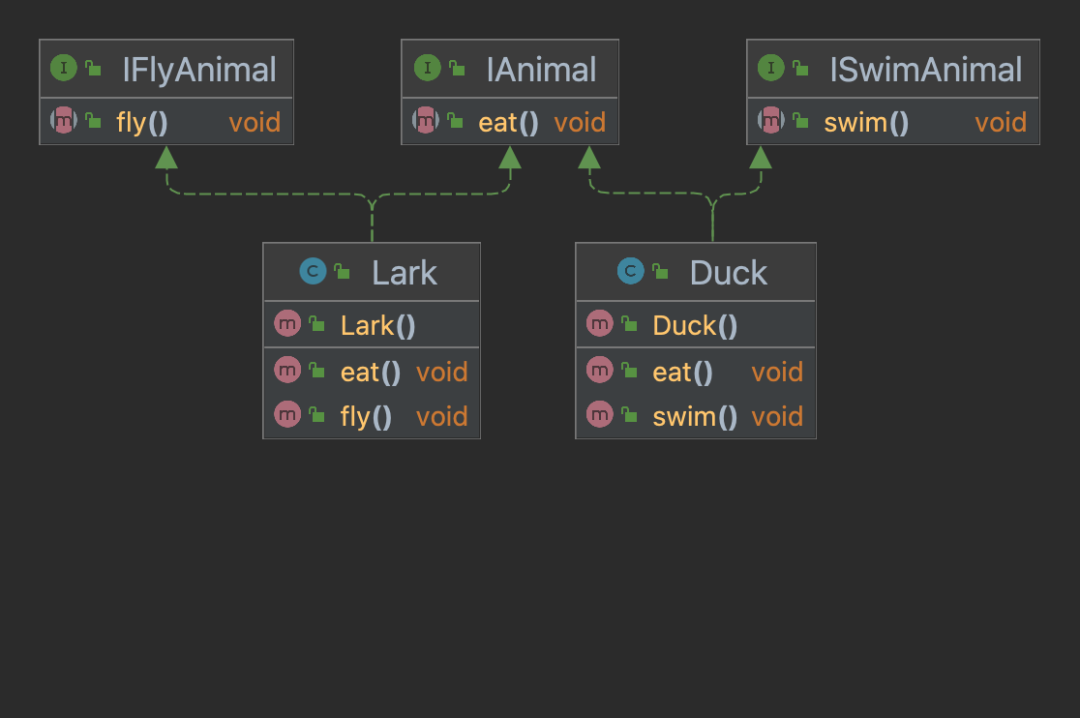The image size is (1080, 718).
Task: Click the interface icon beside IAnimal
Action: tap(428, 68)
